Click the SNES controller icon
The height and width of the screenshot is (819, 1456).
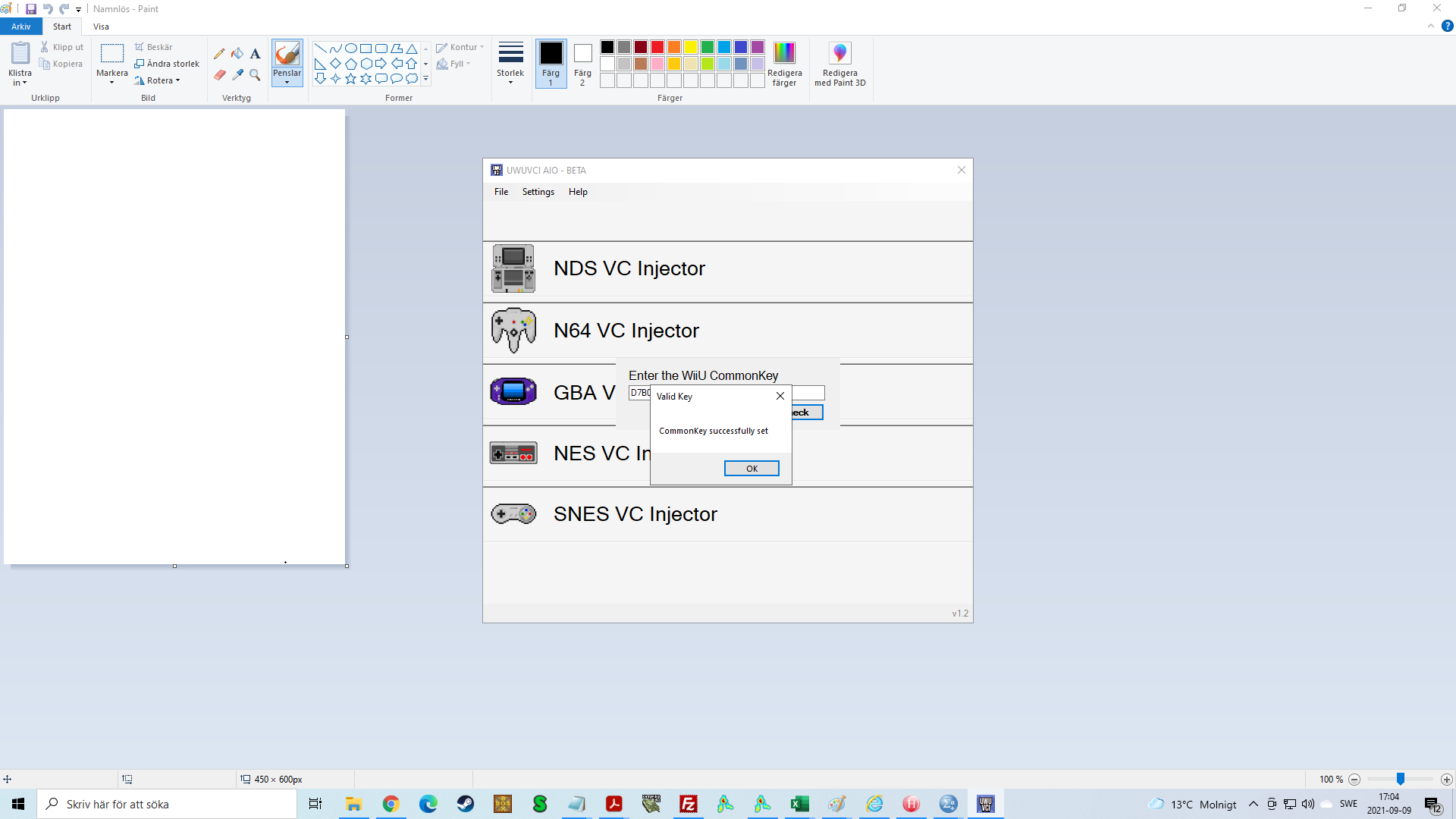(513, 514)
